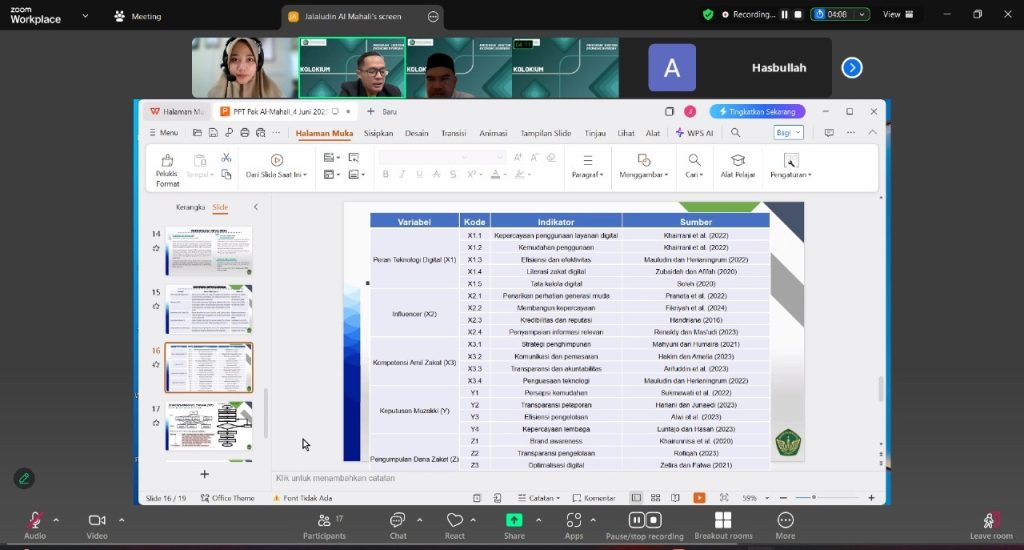Click the Alat Pelajar icon
This screenshot has height=550, width=1024.
(738, 161)
